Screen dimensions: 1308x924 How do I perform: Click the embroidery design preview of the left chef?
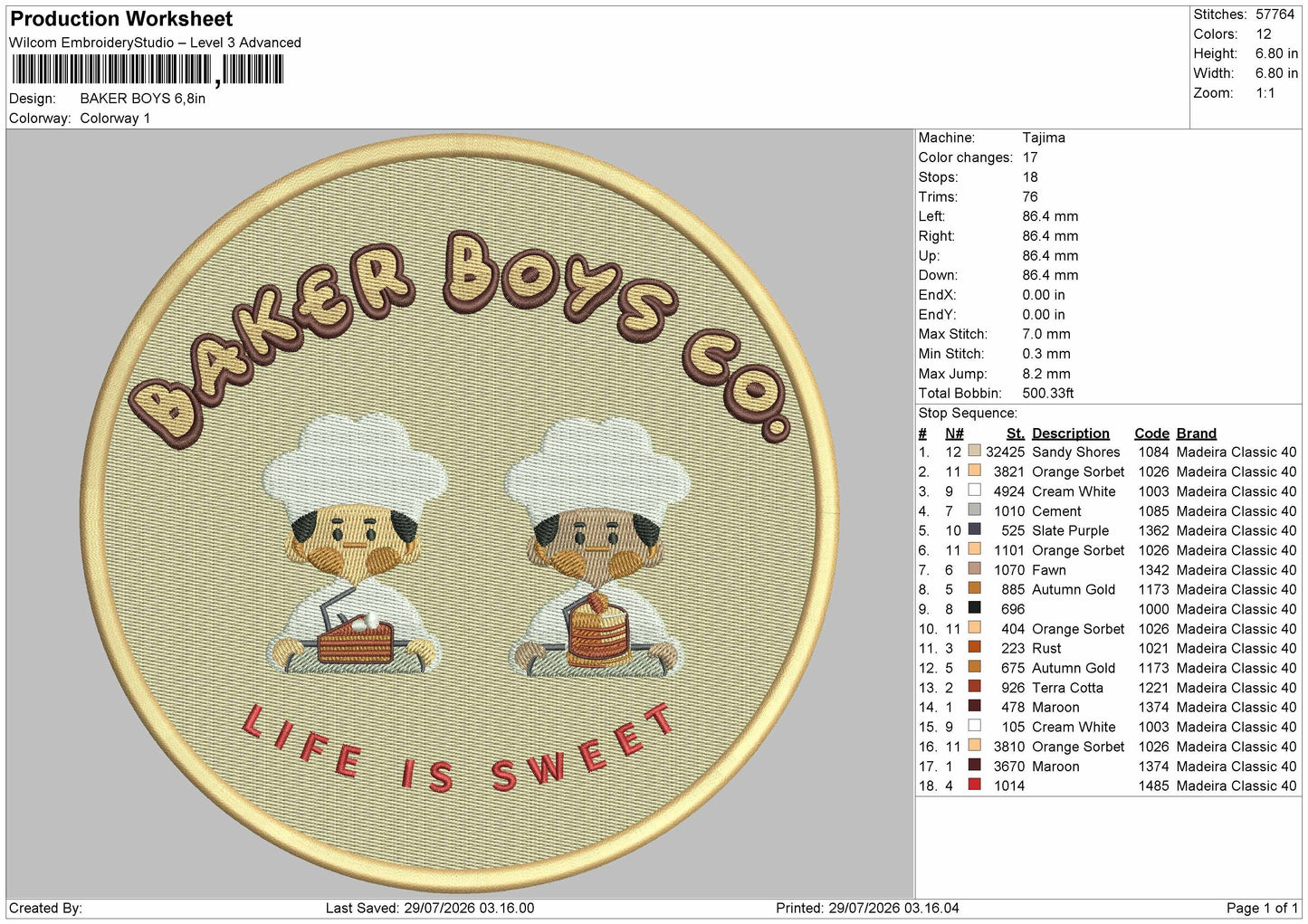click(354, 546)
